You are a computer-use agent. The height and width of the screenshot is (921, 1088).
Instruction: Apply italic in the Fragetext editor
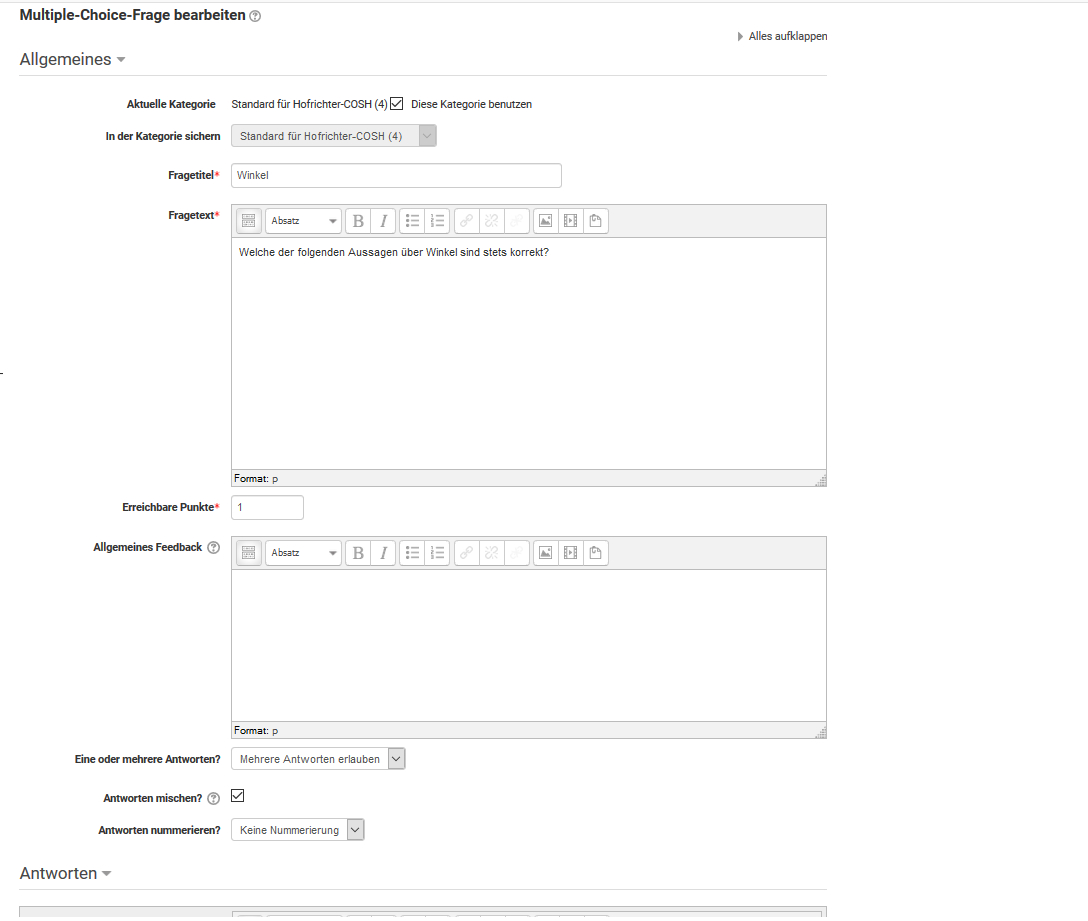[x=383, y=221]
